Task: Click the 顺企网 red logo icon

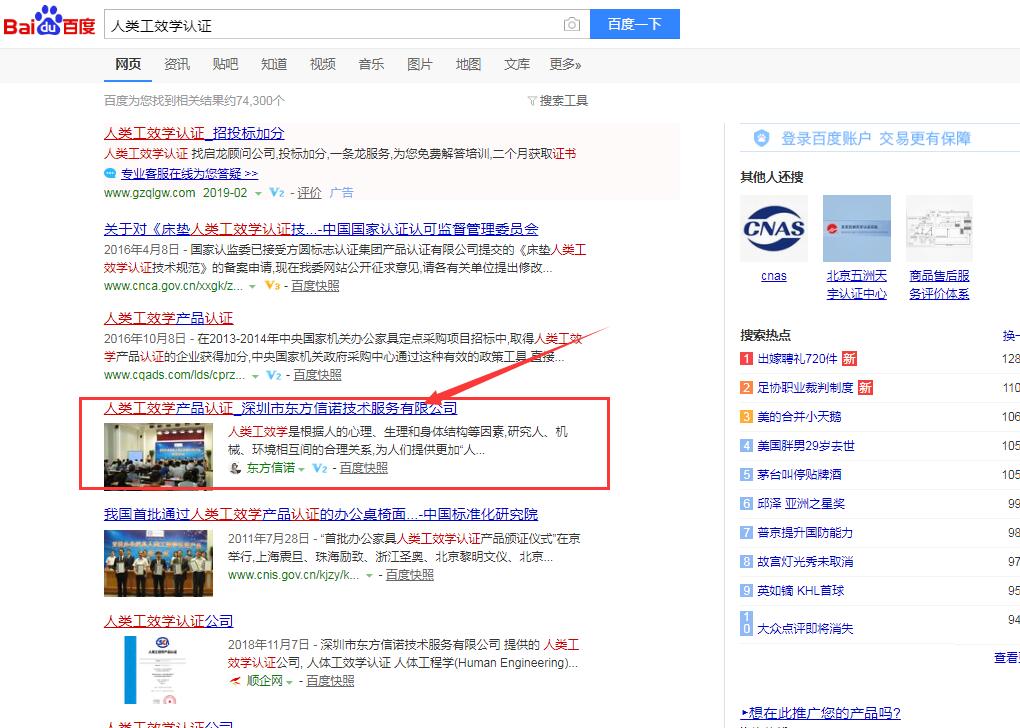Action: pyautogui.click(x=235, y=681)
